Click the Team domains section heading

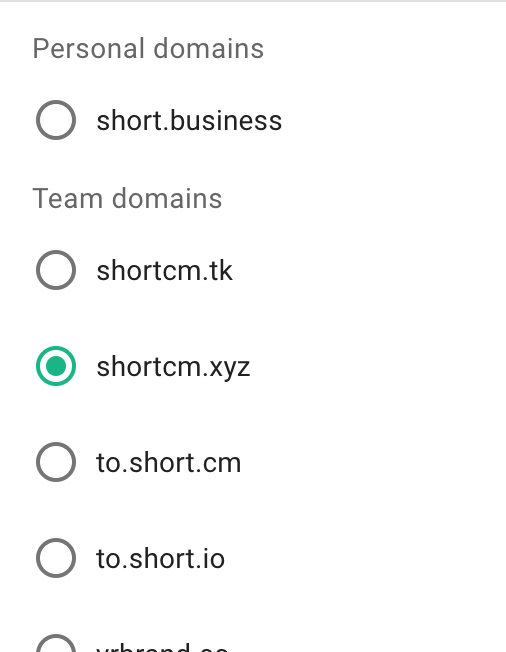(127, 198)
